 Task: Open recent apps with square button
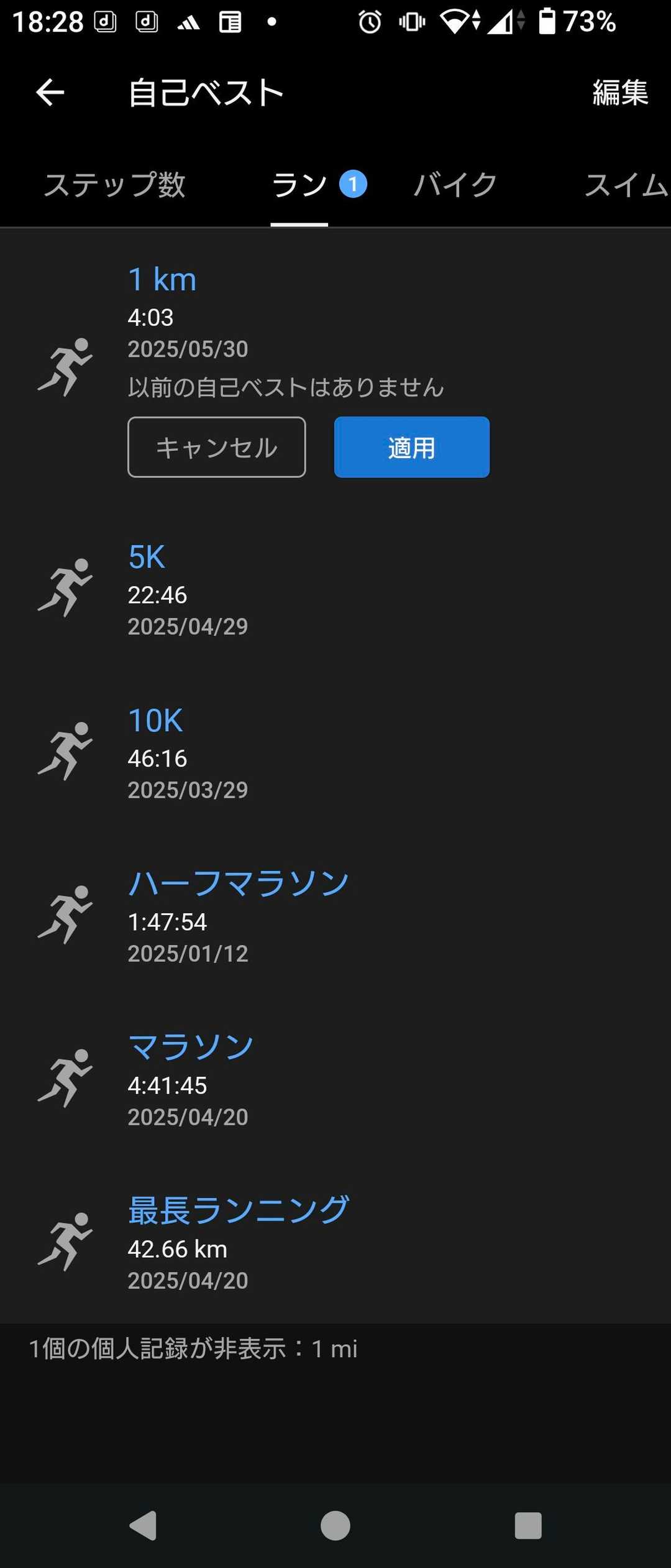pos(528,1525)
